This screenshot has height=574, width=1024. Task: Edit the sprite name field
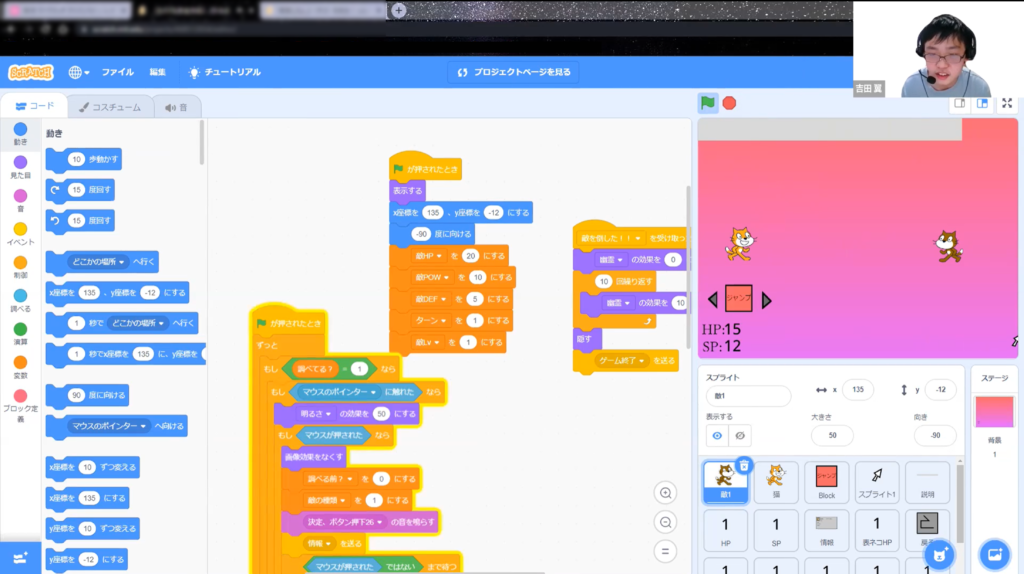(748, 396)
